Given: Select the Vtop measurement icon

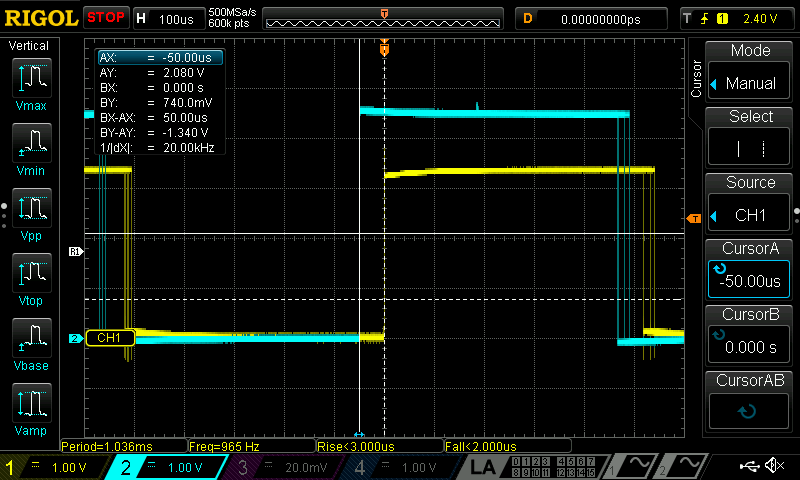Looking at the screenshot, I should pos(32,273).
